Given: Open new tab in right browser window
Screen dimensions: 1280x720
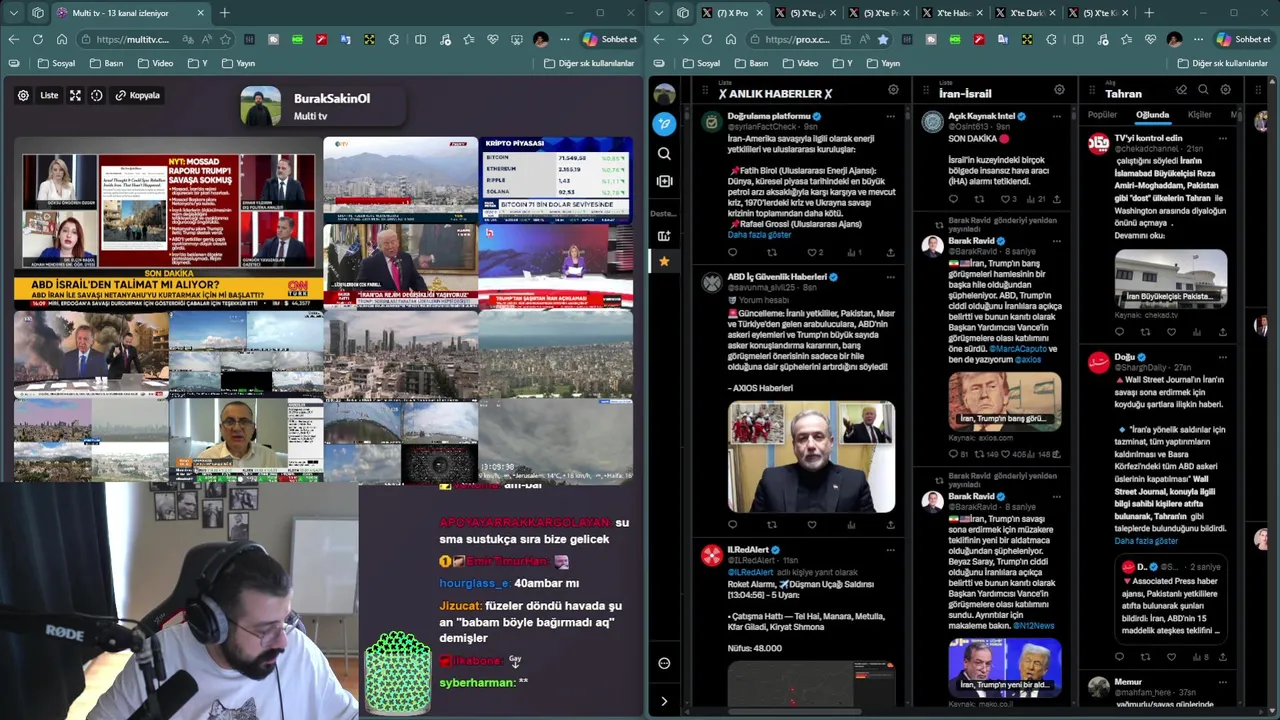Looking at the screenshot, I should (x=1149, y=13).
